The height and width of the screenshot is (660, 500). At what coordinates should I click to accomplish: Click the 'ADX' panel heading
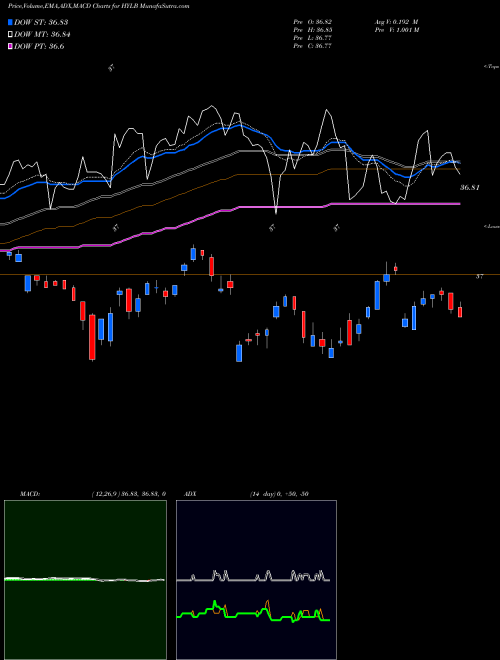coord(190,494)
